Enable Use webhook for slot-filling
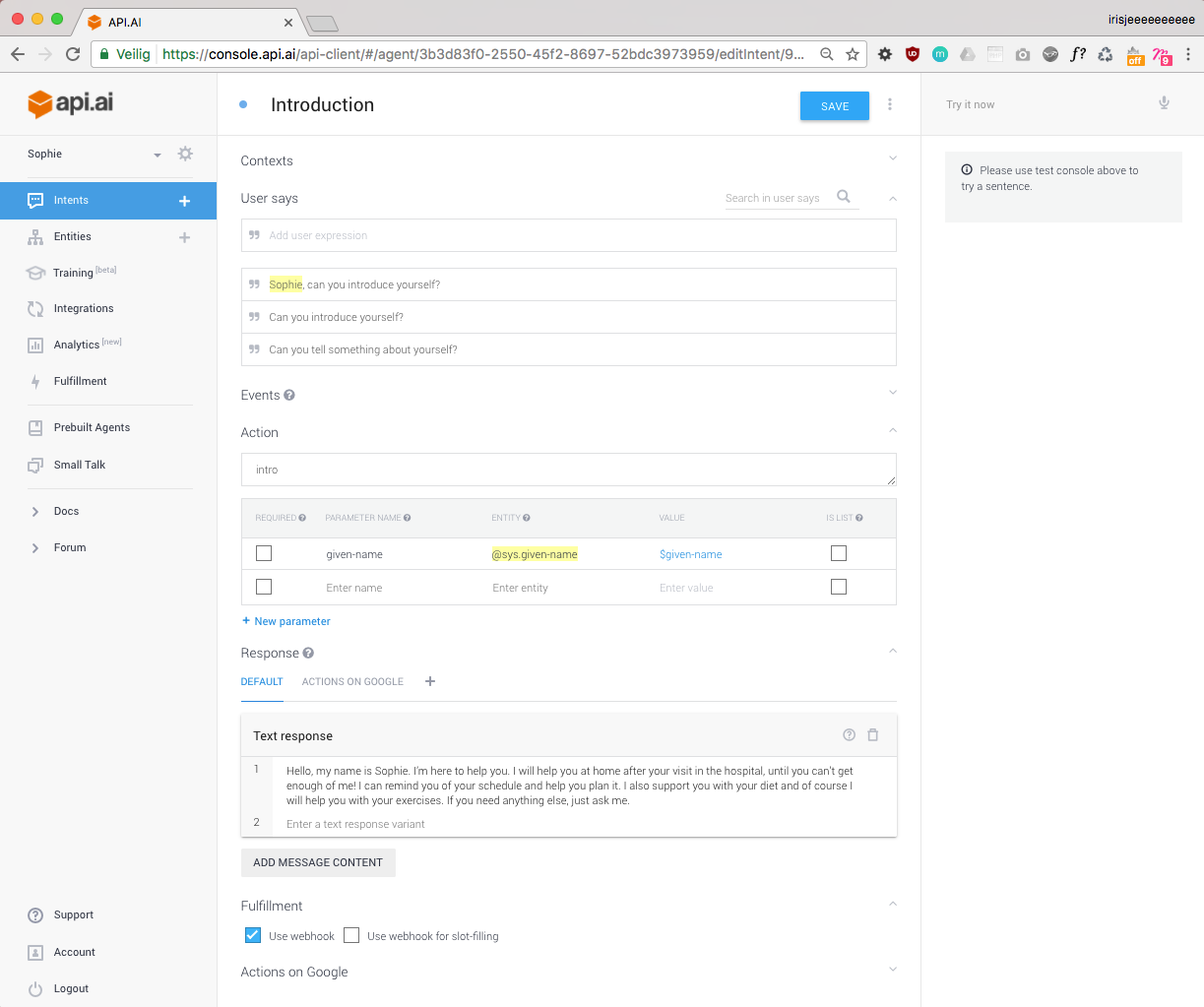 (351, 935)
